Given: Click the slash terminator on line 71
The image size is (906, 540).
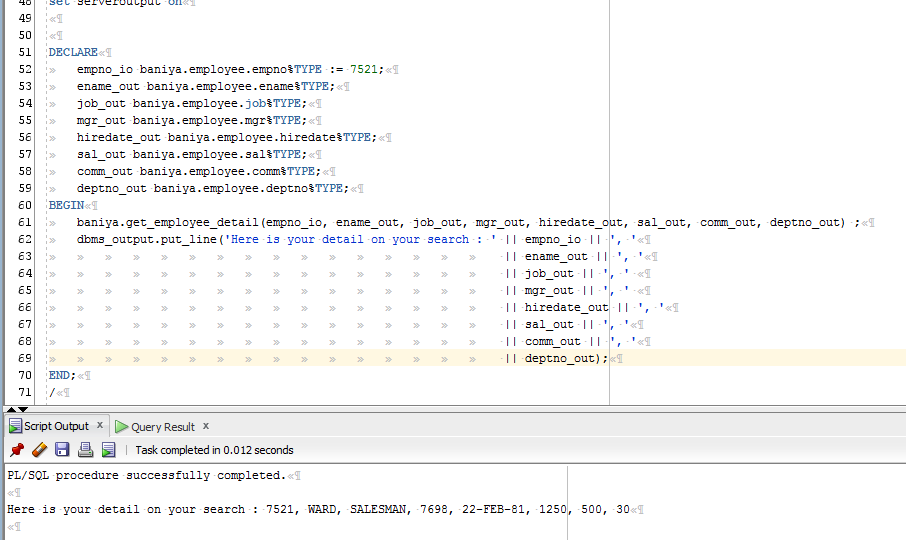Looking at the screenshot, I should click(x=52, y=393).
